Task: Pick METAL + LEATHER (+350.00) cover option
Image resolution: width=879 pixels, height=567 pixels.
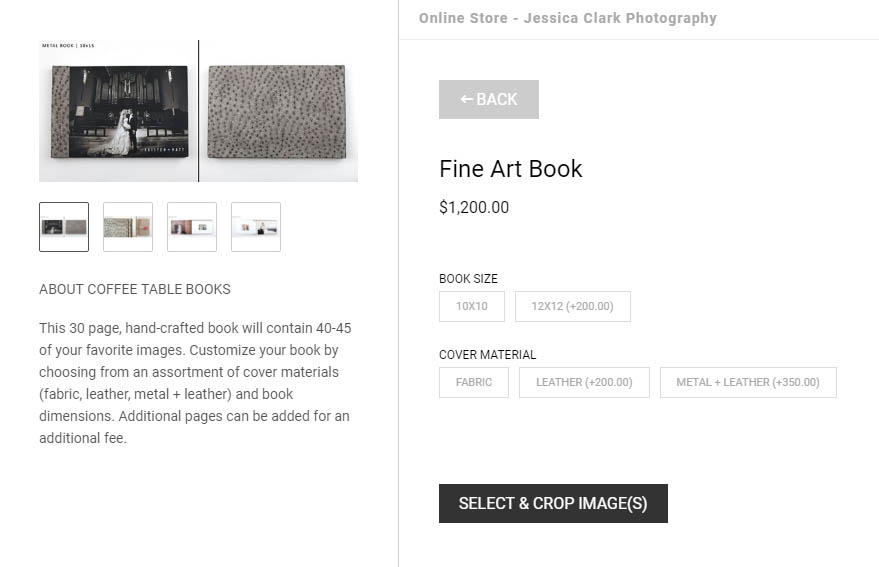Action: [748, 382]
